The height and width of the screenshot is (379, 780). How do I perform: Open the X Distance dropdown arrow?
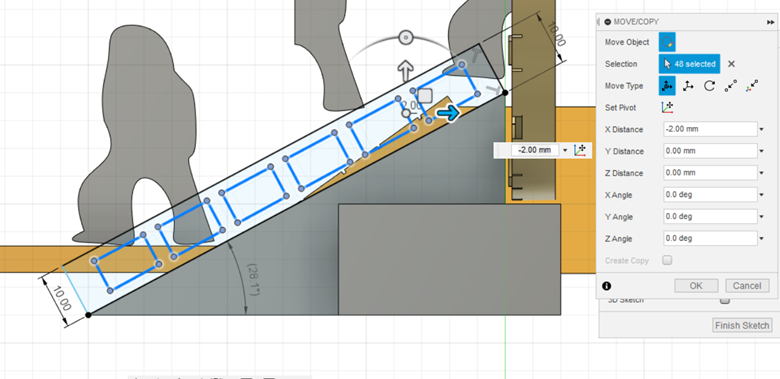pyautogui.click(x=762, y=130)
